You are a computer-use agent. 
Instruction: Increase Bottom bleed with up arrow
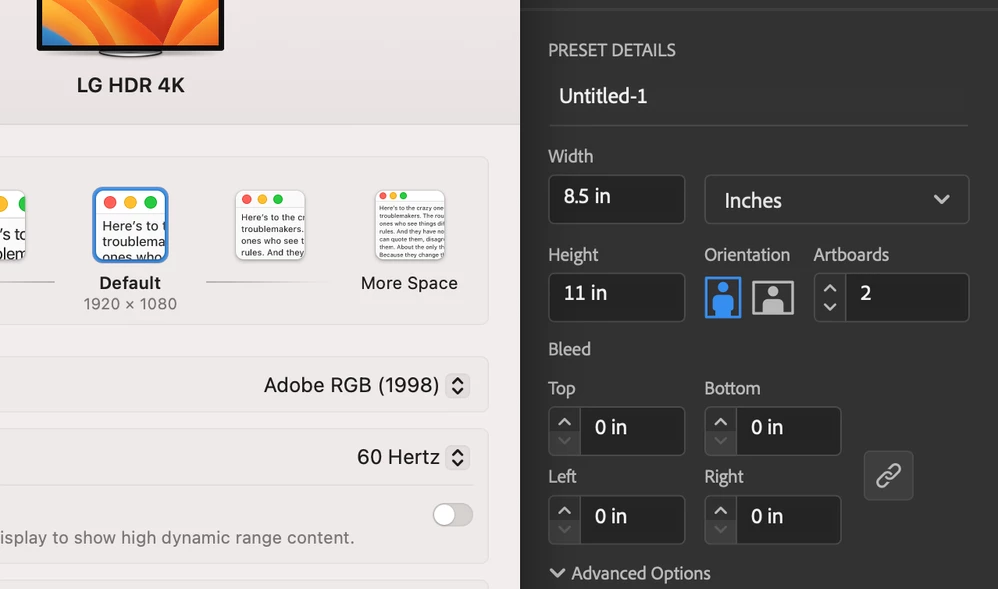point(720,422)
